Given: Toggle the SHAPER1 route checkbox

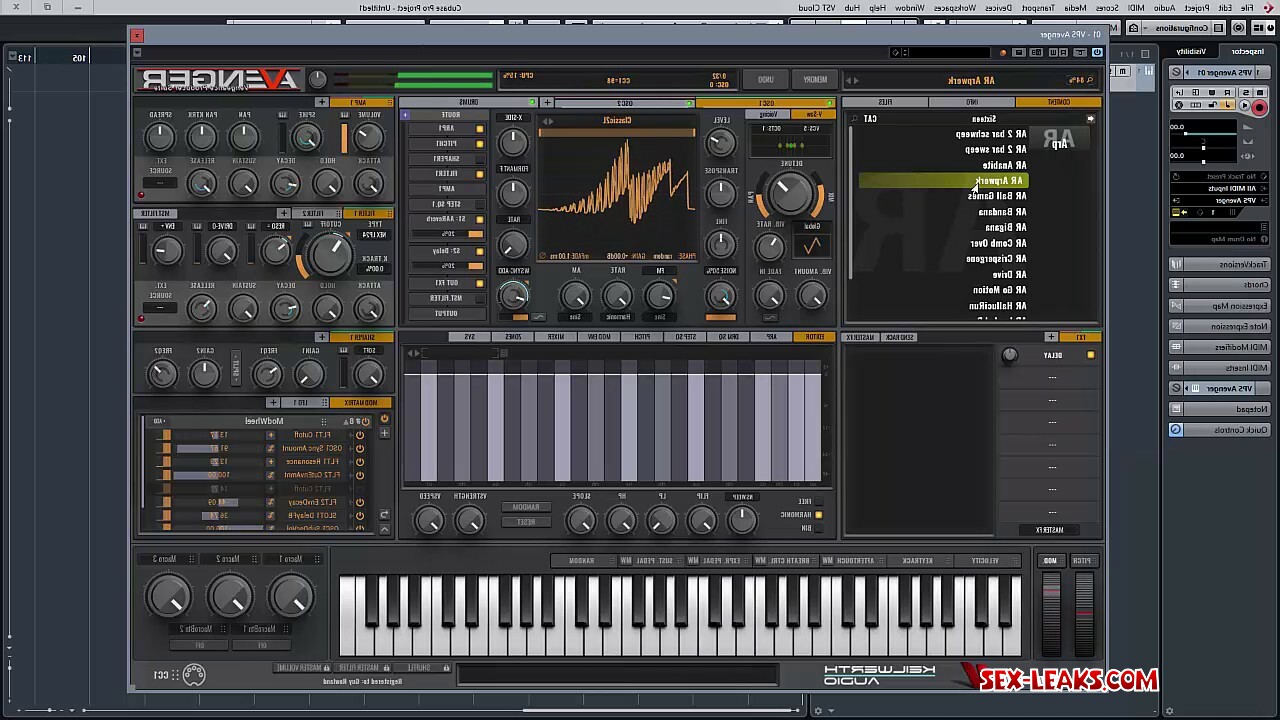Looking at the screenshot, I should (x=480, y=159).
